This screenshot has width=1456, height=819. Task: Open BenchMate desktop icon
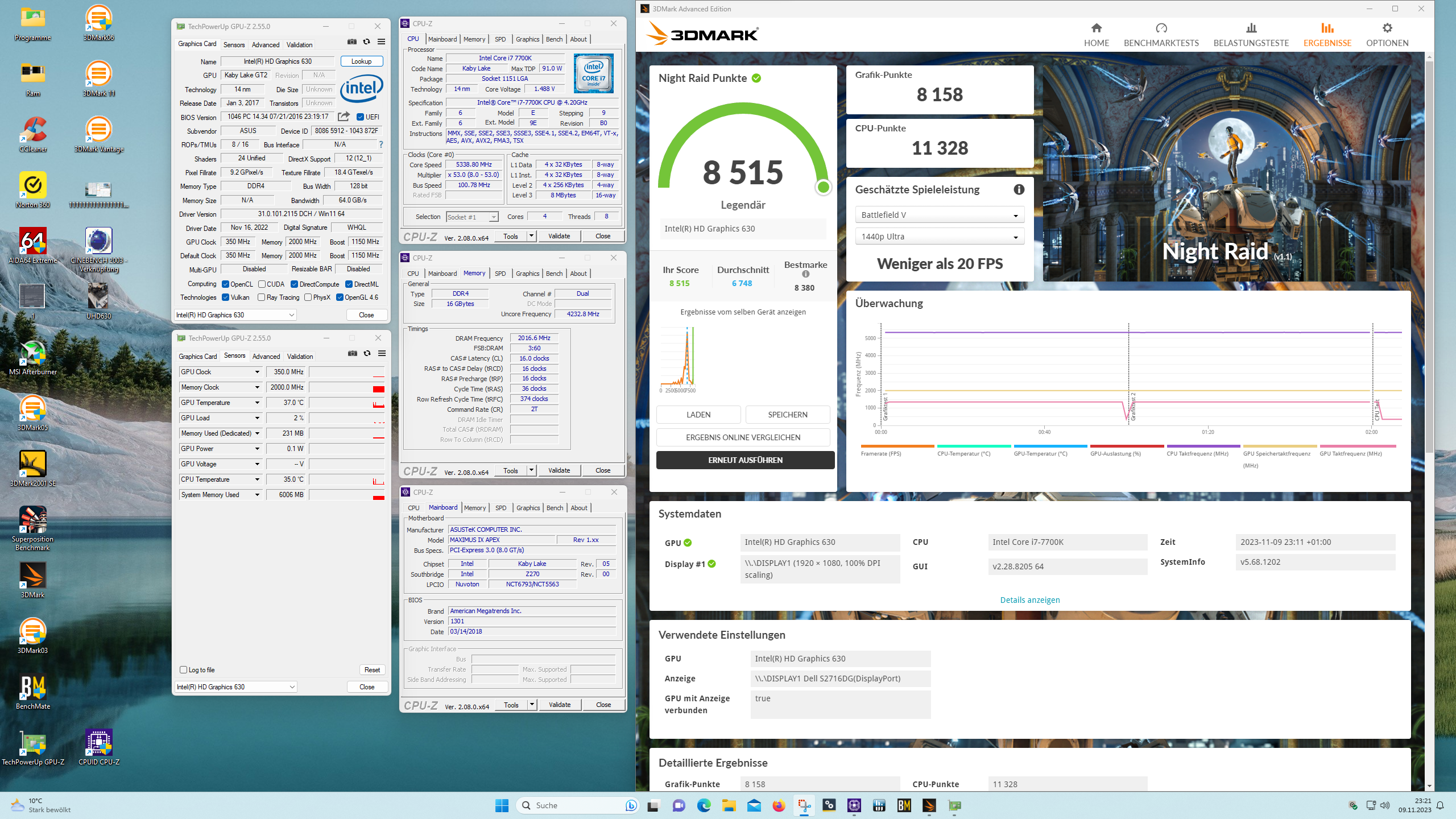[33, 692]
